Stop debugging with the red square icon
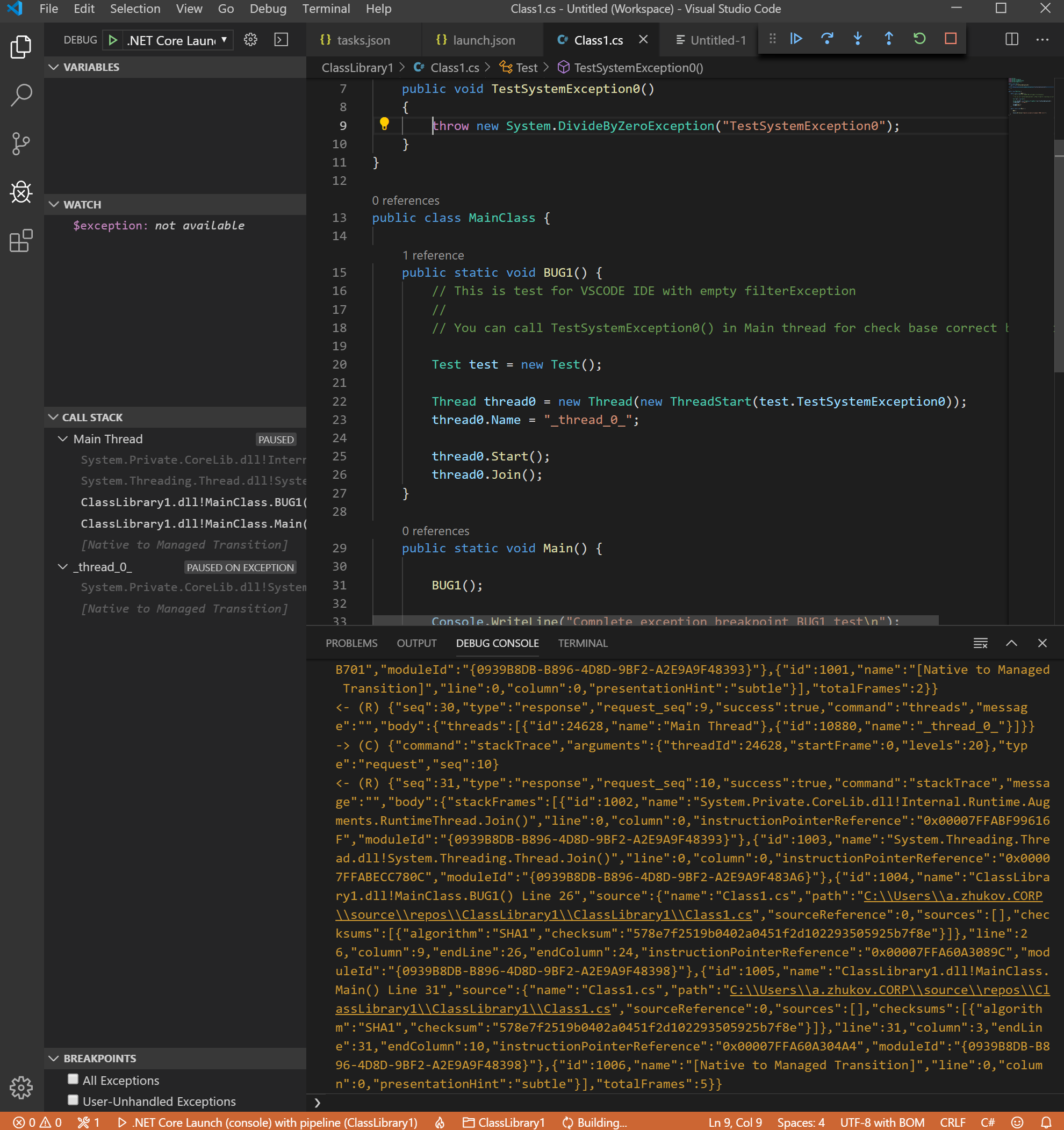1064x1130 pixels. 950,39
